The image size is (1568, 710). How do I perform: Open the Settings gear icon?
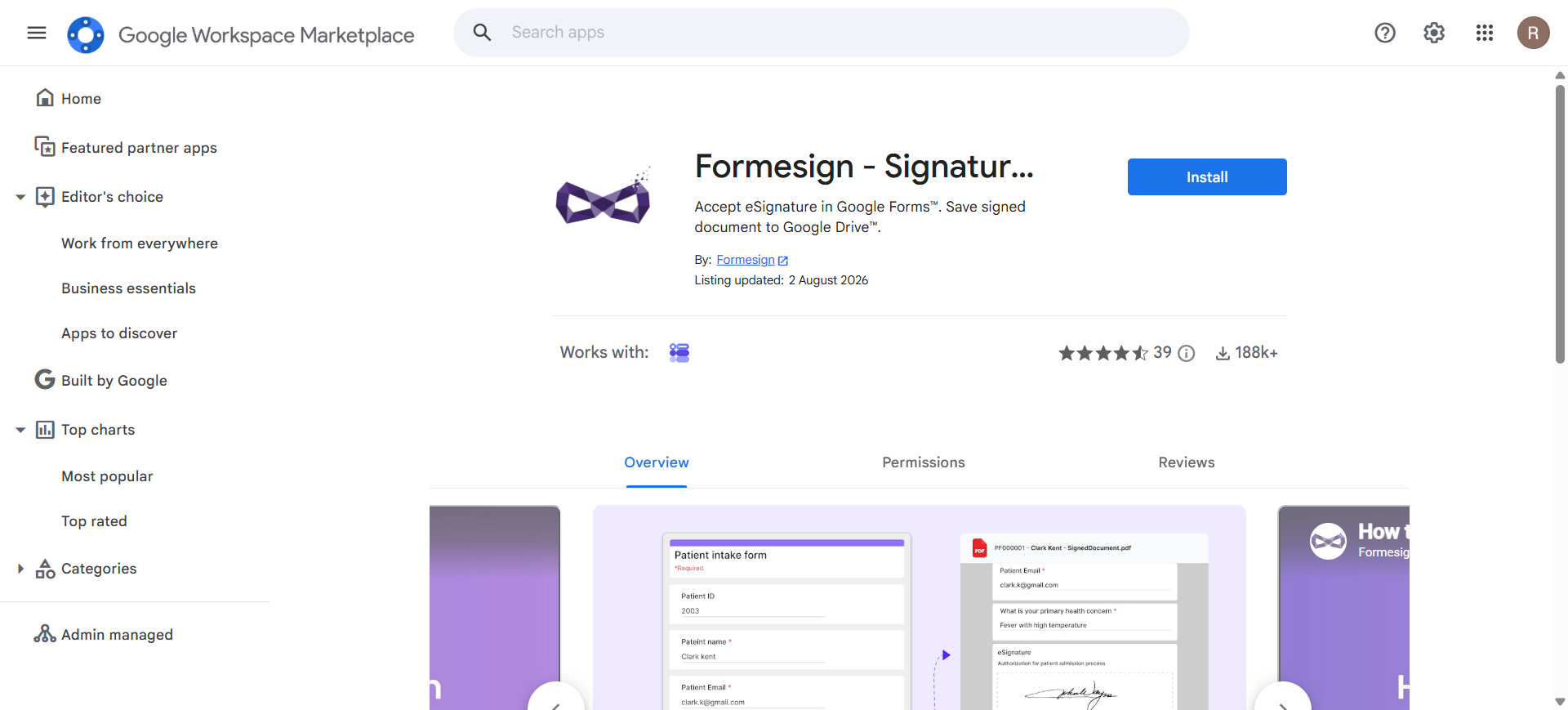point(1434,33)
